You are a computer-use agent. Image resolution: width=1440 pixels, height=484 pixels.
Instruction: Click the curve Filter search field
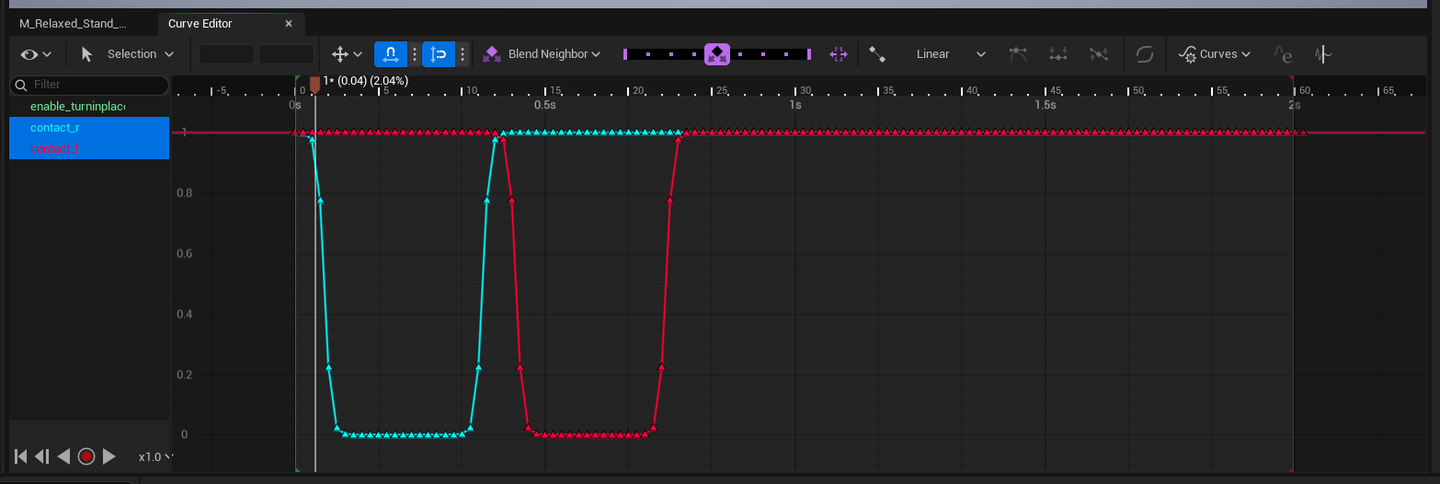pyautogui.click(x=90, y=85)
